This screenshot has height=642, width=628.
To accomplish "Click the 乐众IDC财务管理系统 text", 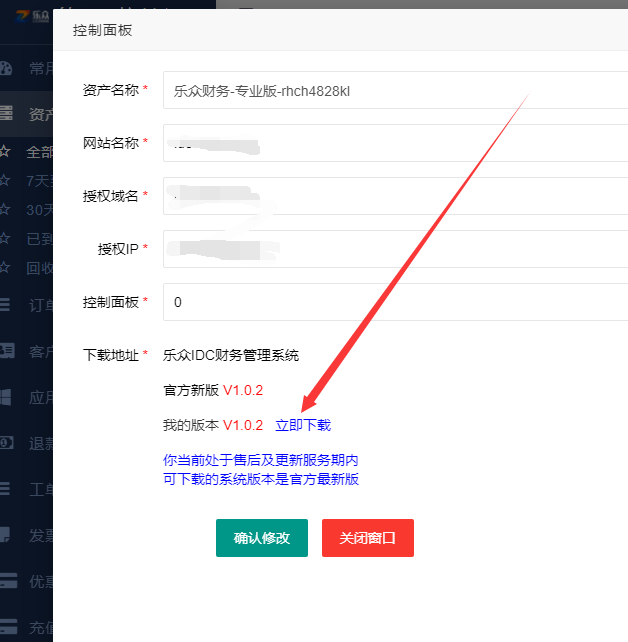I will [x=231, y=355].
